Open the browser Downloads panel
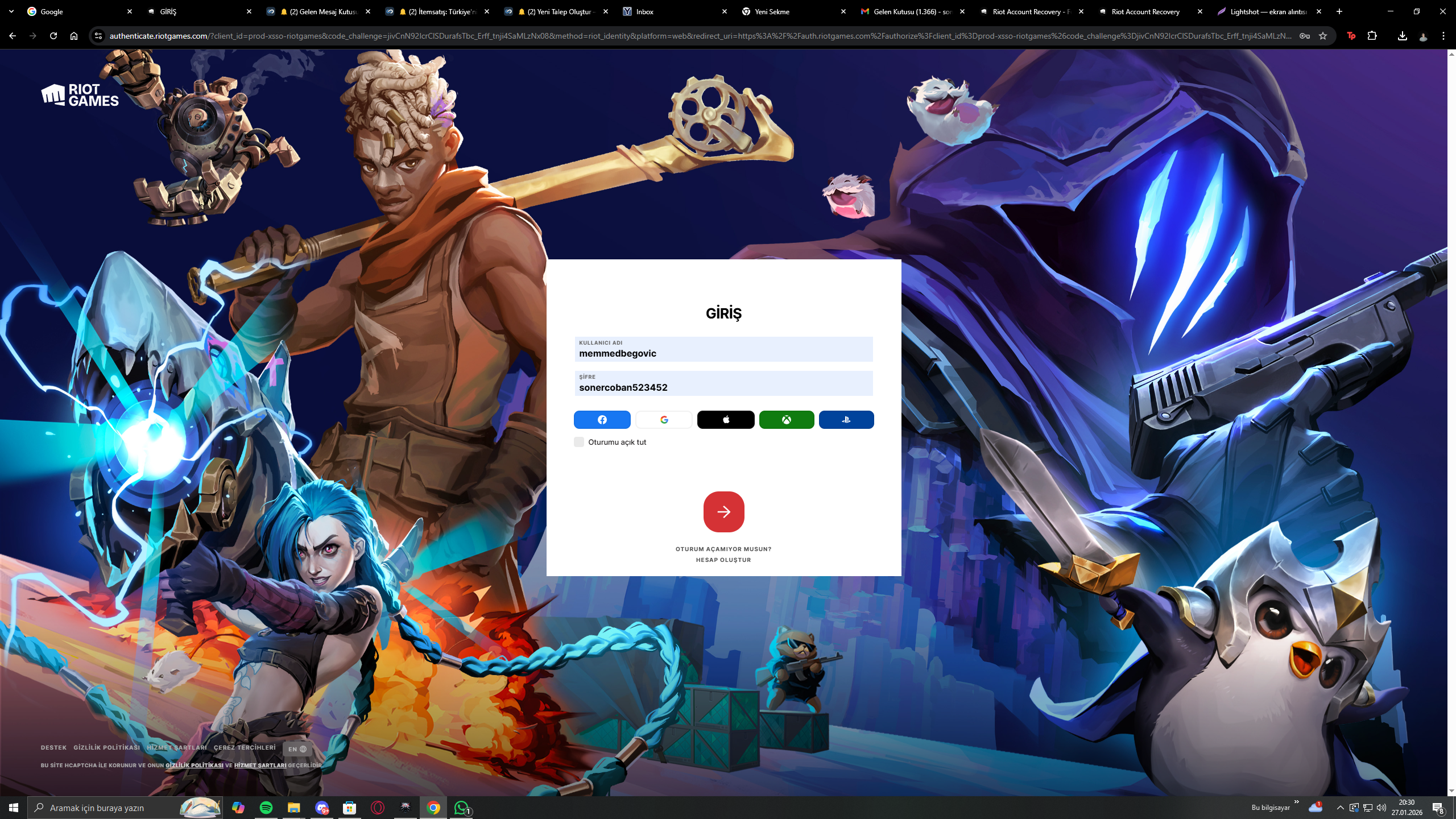Image resolution: width=1456 pixels, height=819 pixels. click(x=1403, y=36)
